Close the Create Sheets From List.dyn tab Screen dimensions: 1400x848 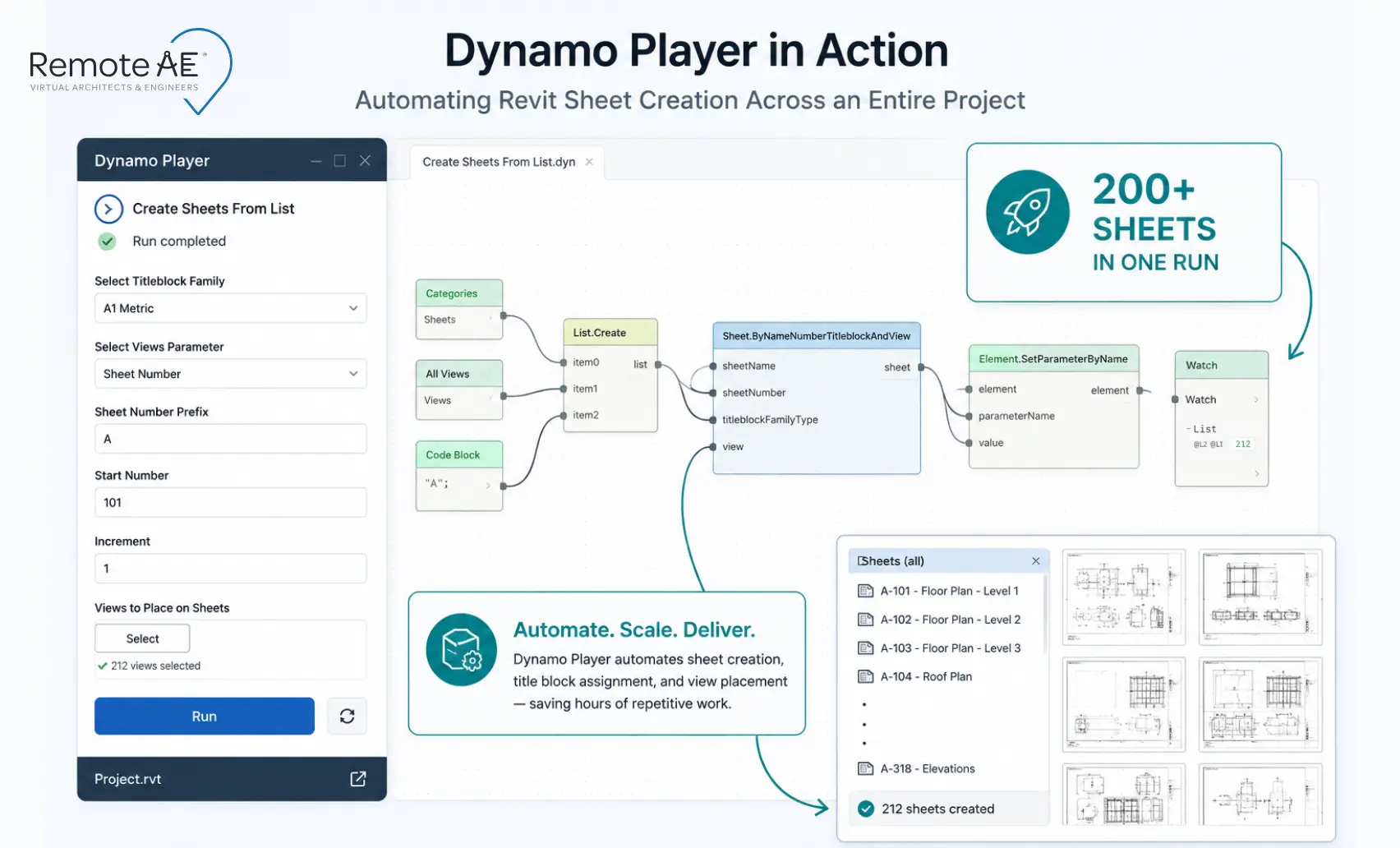point(589,162)
